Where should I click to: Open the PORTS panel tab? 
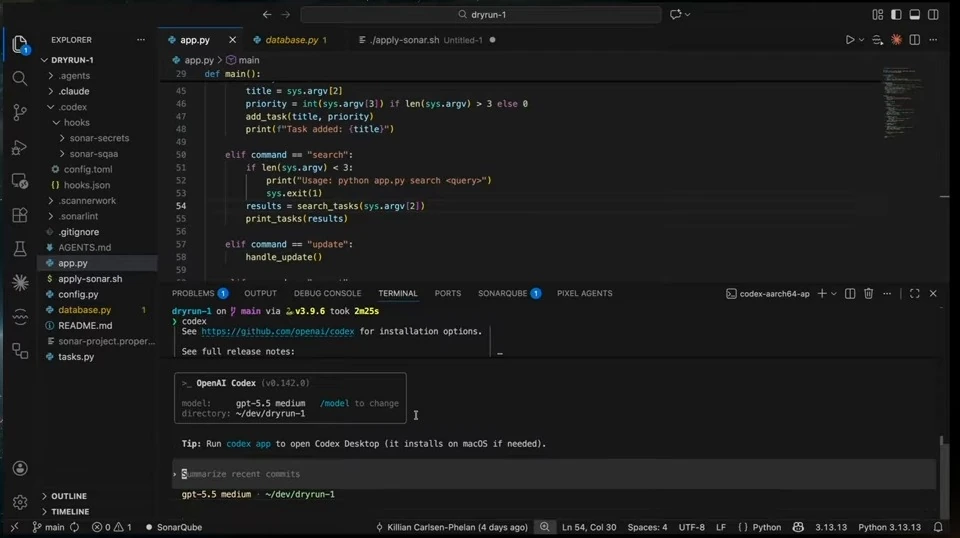448,294
